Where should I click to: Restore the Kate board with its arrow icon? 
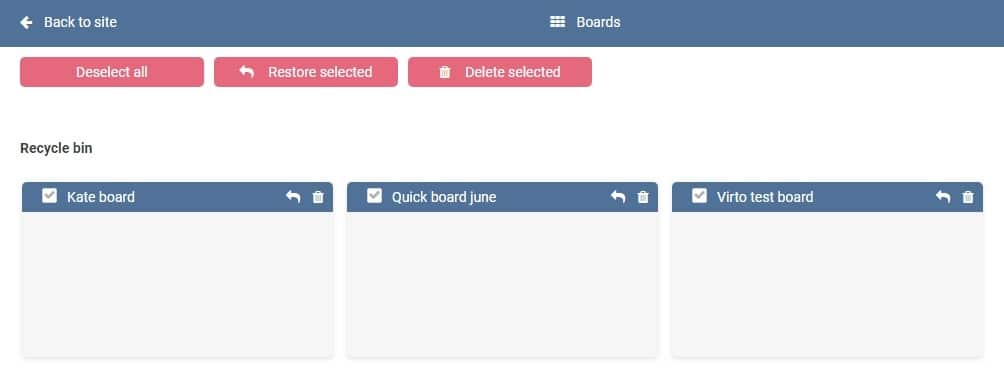[x=293, y=197]
